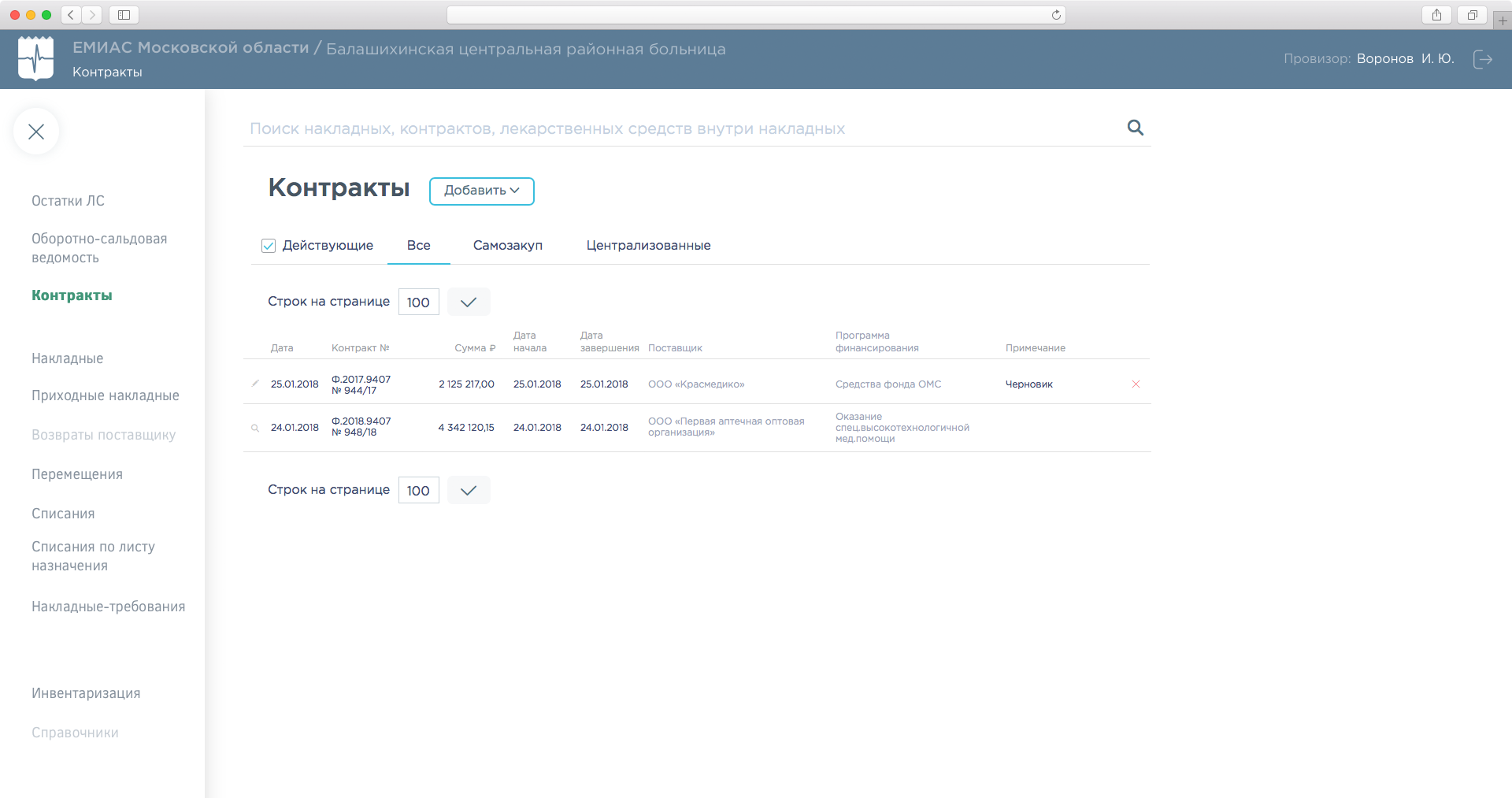Expand the top rows-per-page dropdown arrow
The image size is (1512, 798).
coord(469,302)
